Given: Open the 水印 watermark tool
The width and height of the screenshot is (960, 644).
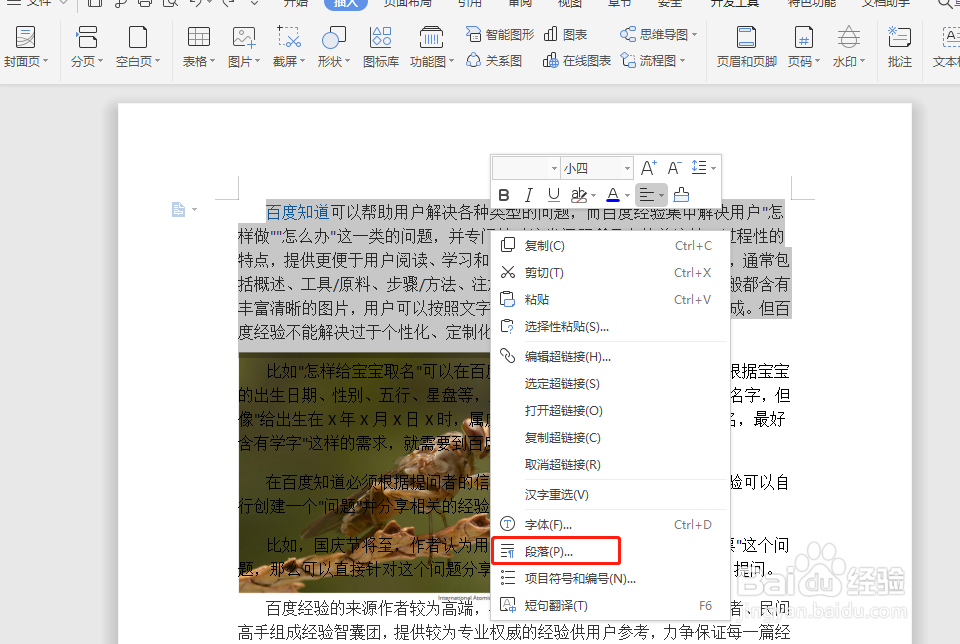Looking at the screenshot, I should 849,47.
